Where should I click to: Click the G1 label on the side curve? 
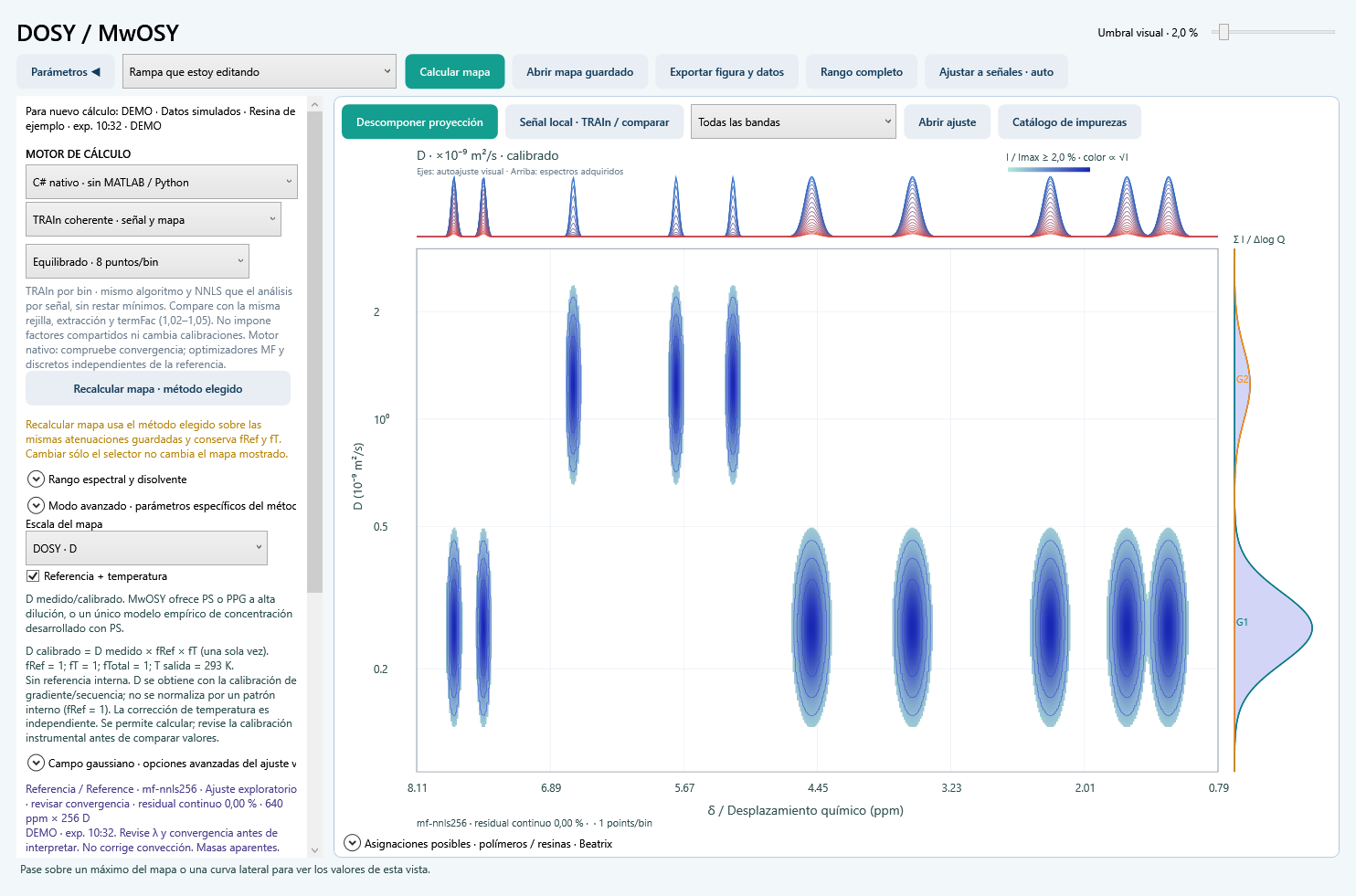[1242, 622]
